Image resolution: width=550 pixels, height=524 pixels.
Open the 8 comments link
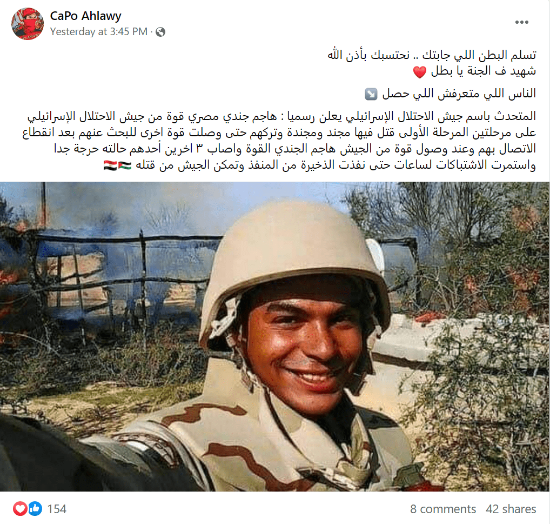[443, 509]
